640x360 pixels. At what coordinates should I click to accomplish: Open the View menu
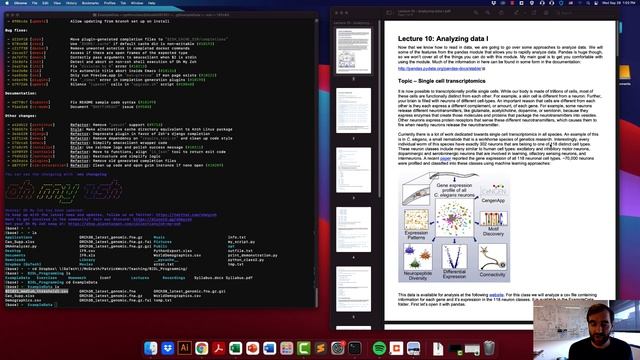57,3
